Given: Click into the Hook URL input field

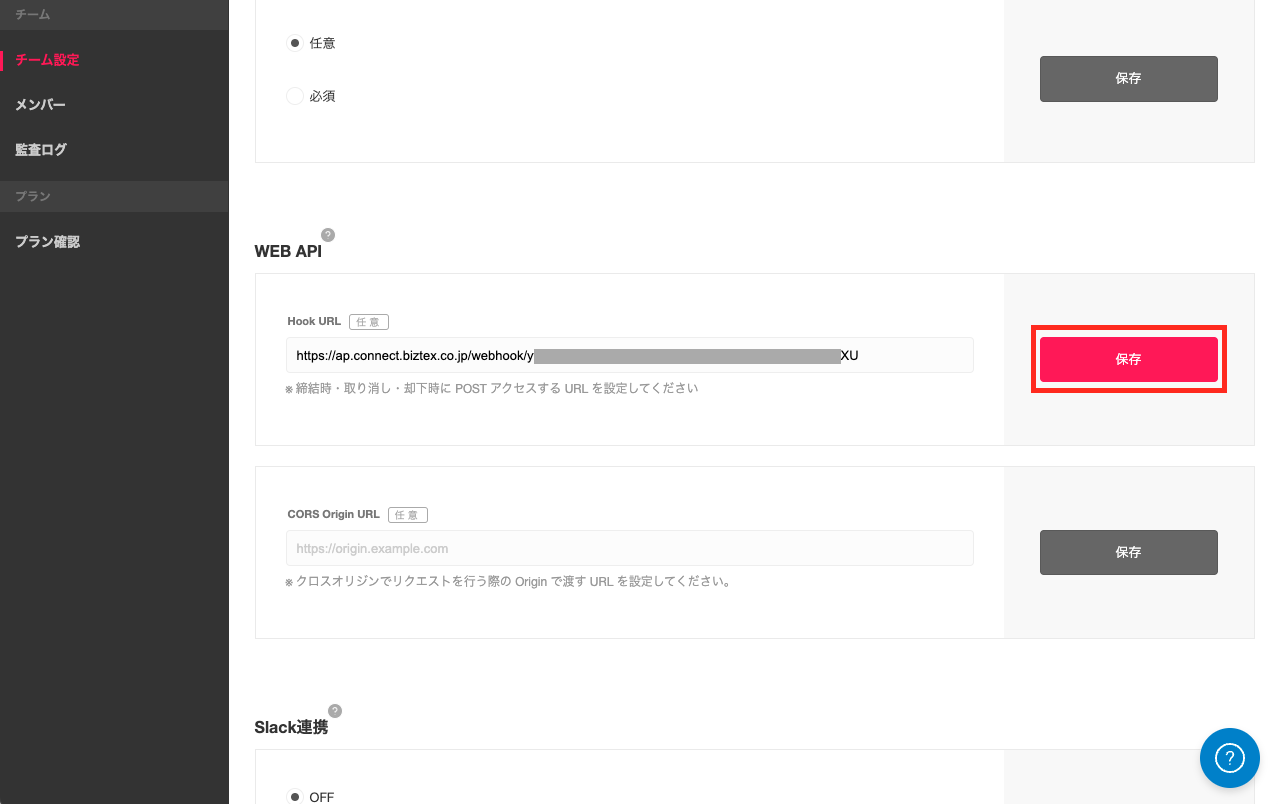Looking at the screenshot, I should tap(629, 355).
